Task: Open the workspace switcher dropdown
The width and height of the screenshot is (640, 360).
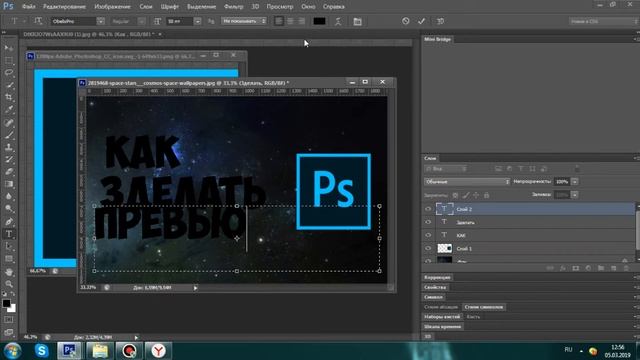Action: point(603,21)
